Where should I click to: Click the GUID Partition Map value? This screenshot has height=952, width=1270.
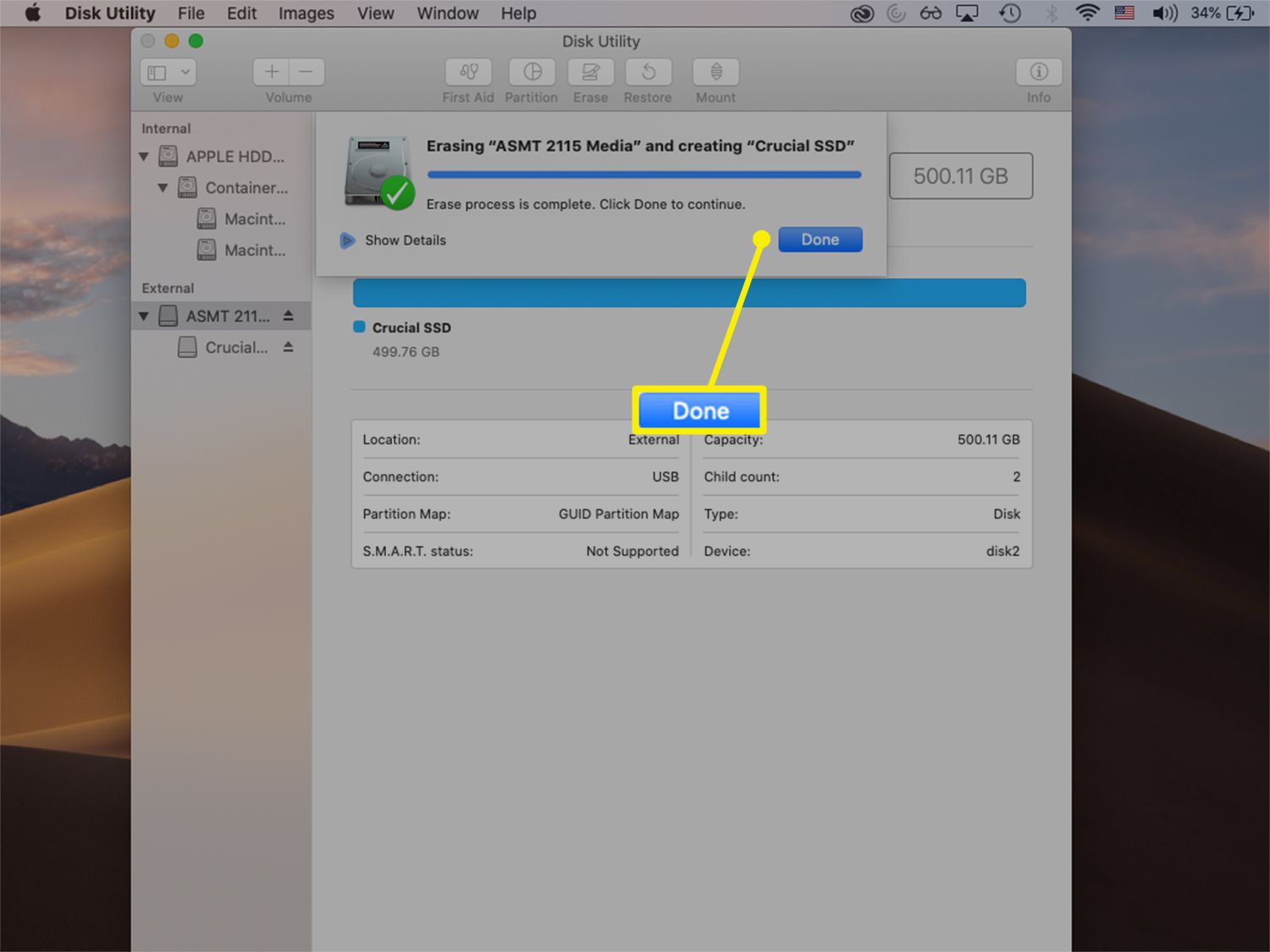click(619, 514)
